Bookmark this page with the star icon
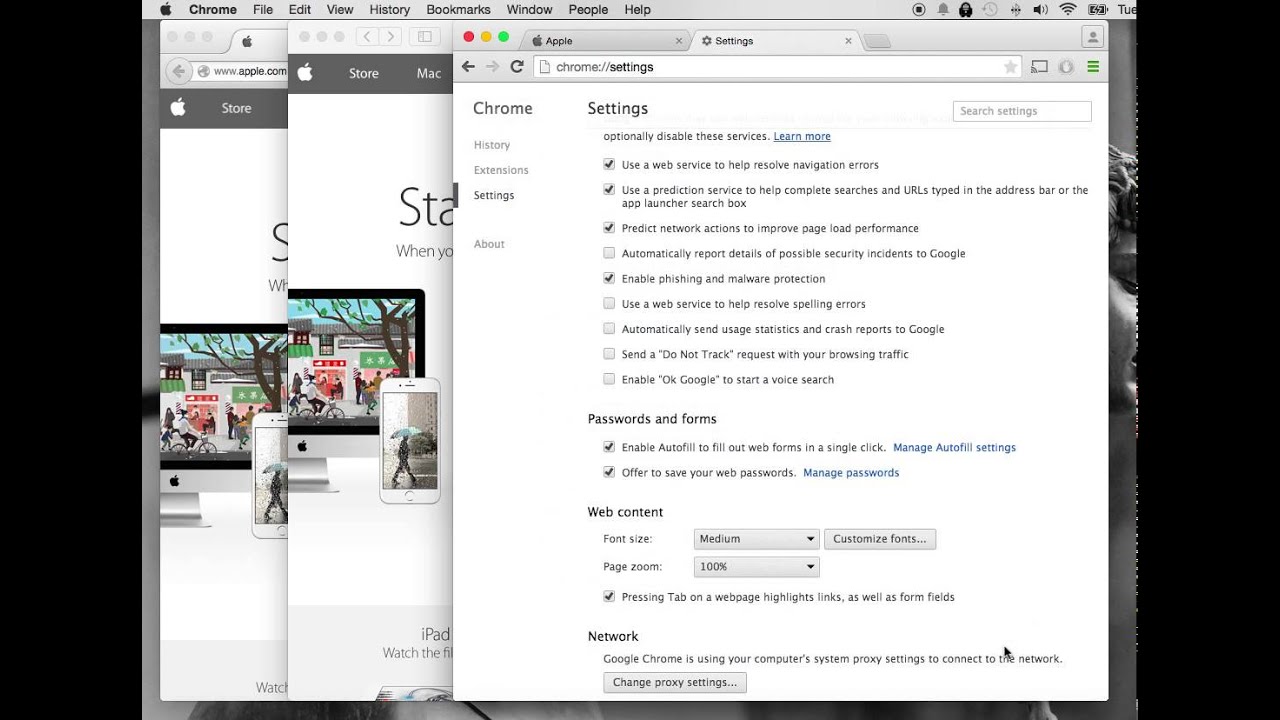The image size is (1280, 720). coord(1010,67)
